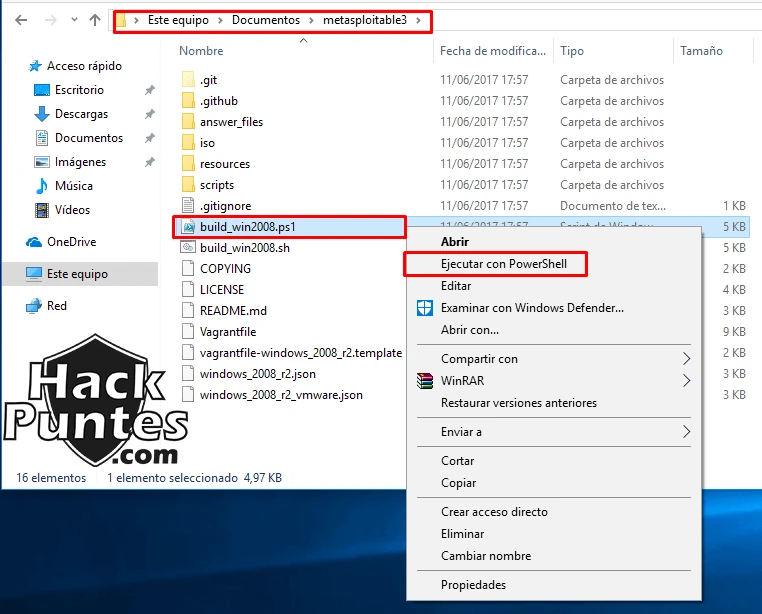Sort by Tamaño column header
Image resolution: width=762 pixels, height=614 pixels.
click(x=701, y=51)
